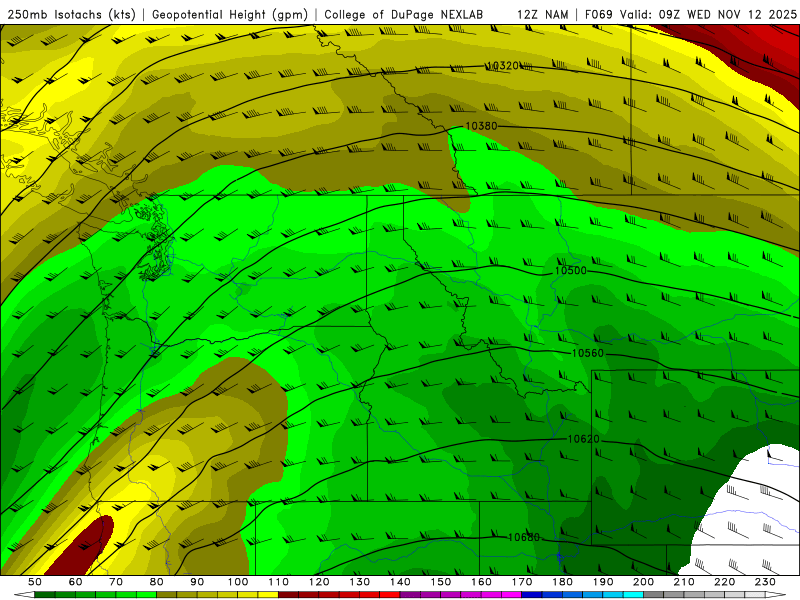Image resolution: width=800 pixels, height=600 pixels.
Task: Select the 10620 height contour label
Action: point(584,439)
